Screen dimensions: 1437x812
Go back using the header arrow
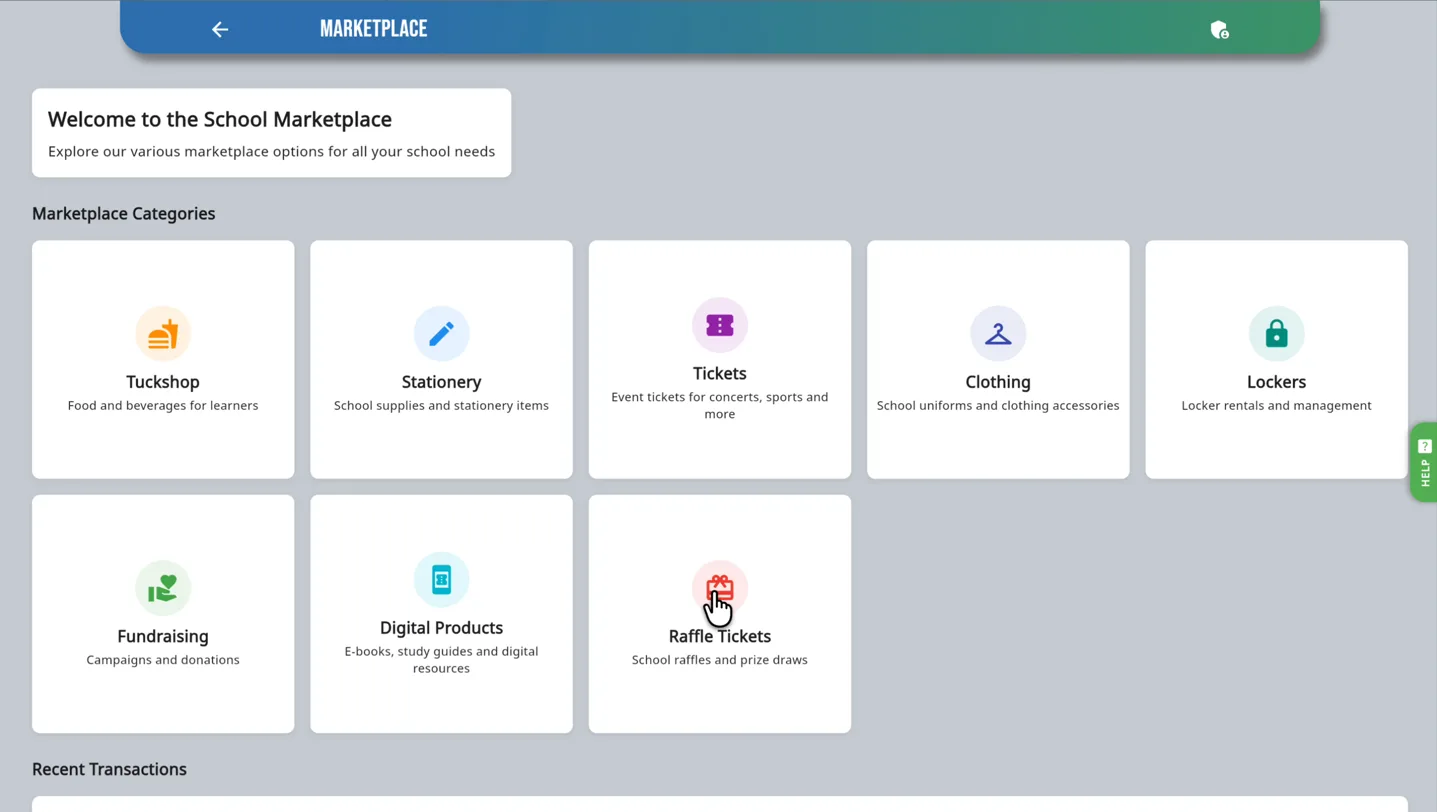[x=220, y=29]
